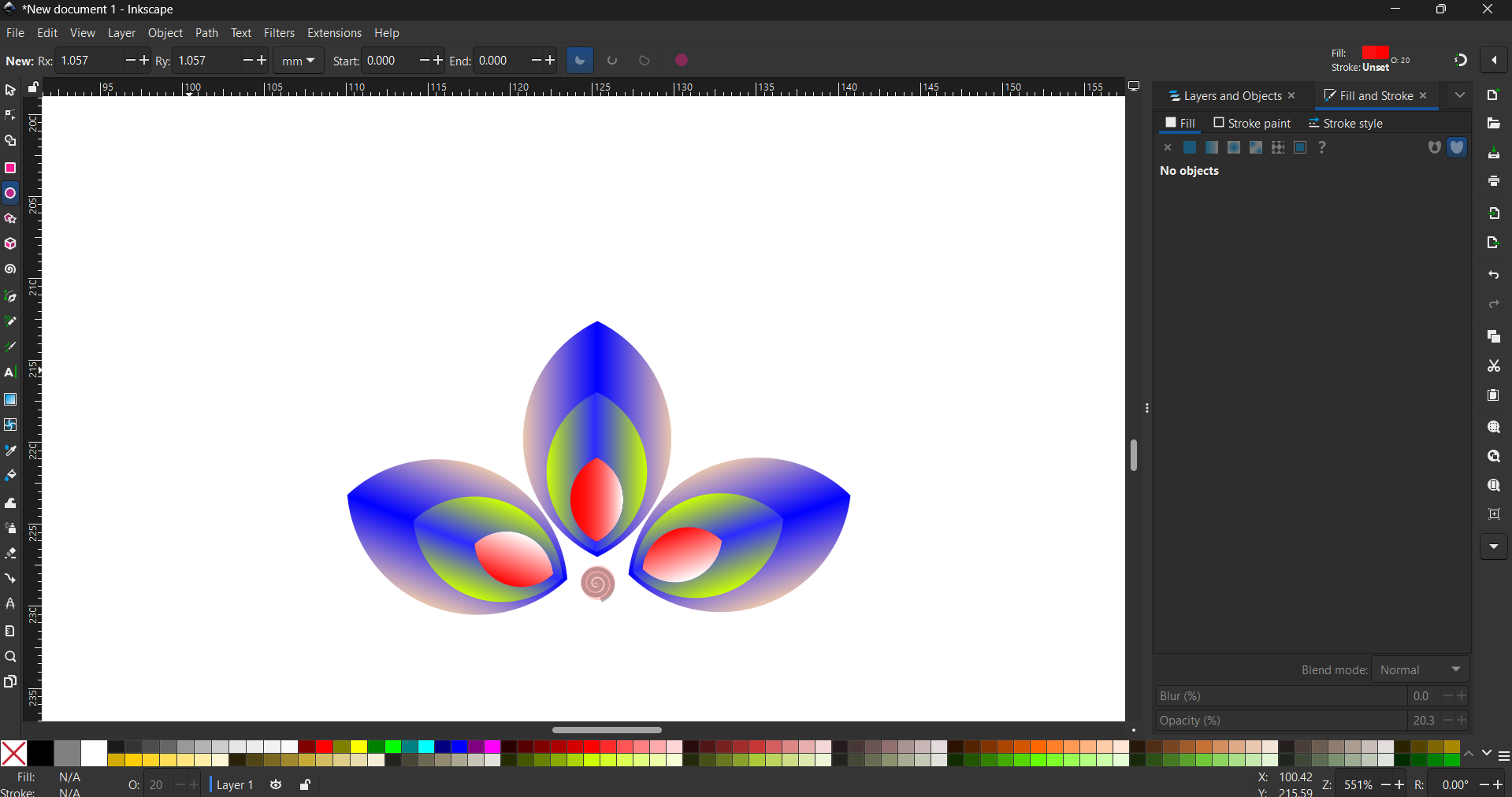1512x797 pixels.
Task: Choose linear gradient paint type
Action: (1212, 147)
